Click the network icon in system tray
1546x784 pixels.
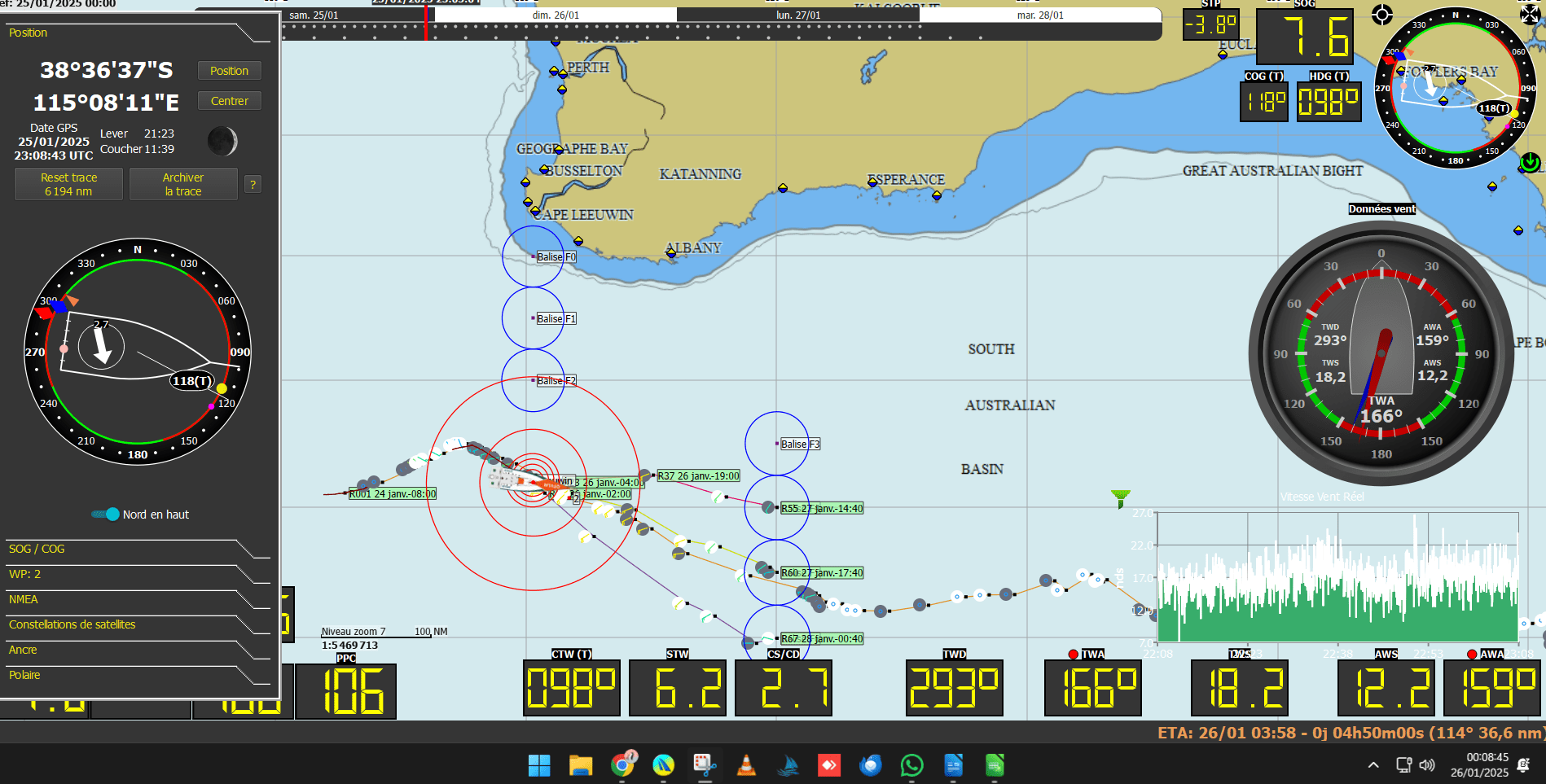tap(1403, 765)
